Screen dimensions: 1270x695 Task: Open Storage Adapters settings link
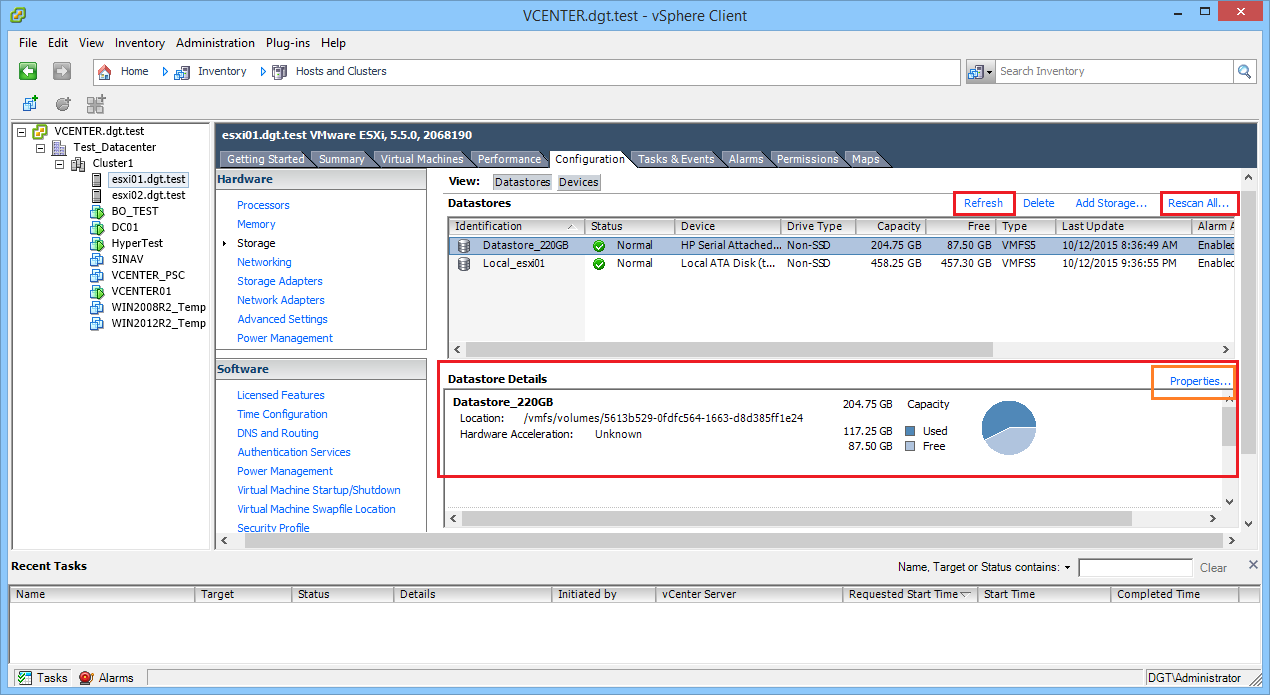pyautogui.click(x=280, y=281)
